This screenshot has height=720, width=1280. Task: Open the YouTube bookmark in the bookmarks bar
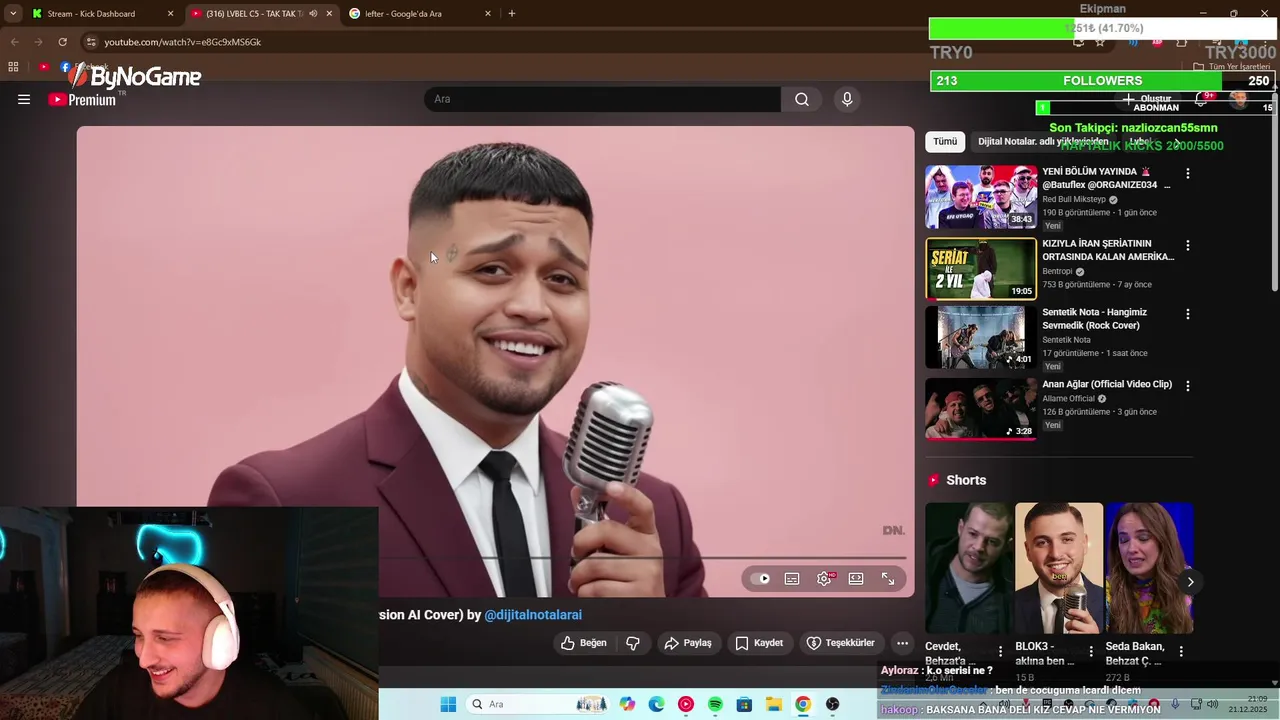coord(44,67)
